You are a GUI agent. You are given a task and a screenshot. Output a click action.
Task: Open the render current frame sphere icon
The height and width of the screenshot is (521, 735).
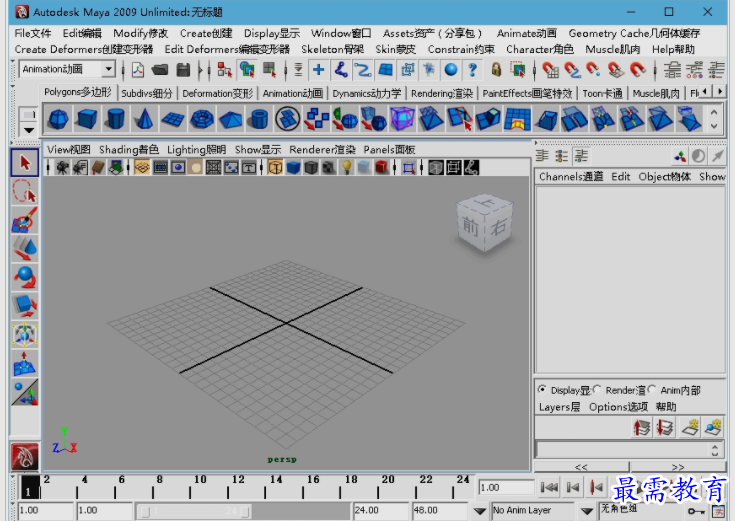(451, 70)
